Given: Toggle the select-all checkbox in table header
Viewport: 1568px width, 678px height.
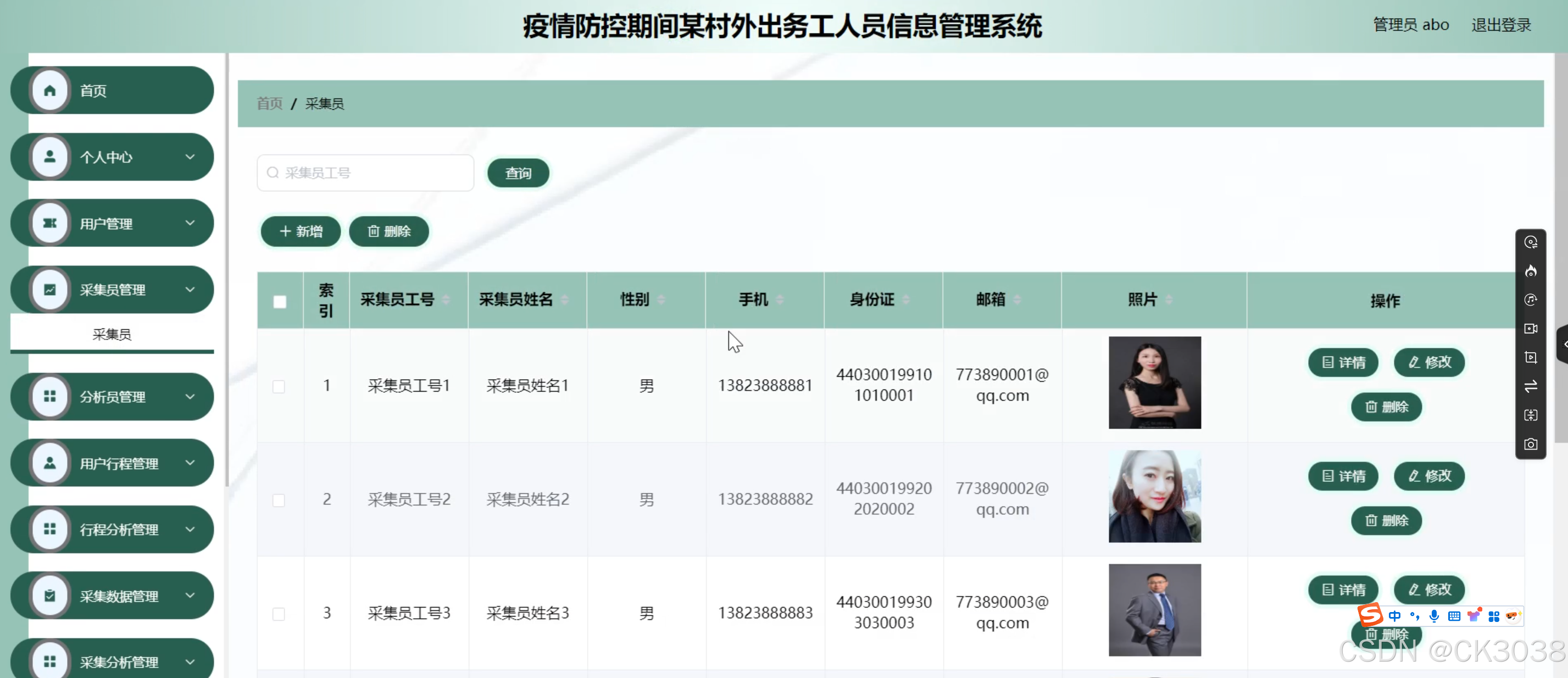Looking at the screenshot, I should point(280,301).
